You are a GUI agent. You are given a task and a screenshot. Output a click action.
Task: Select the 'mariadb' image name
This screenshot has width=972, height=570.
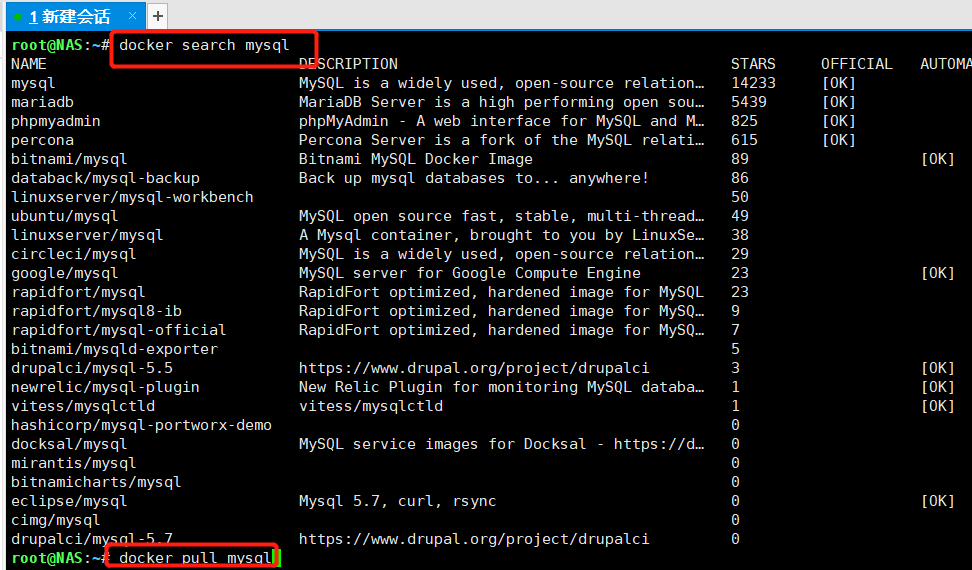tap(42, 102)
